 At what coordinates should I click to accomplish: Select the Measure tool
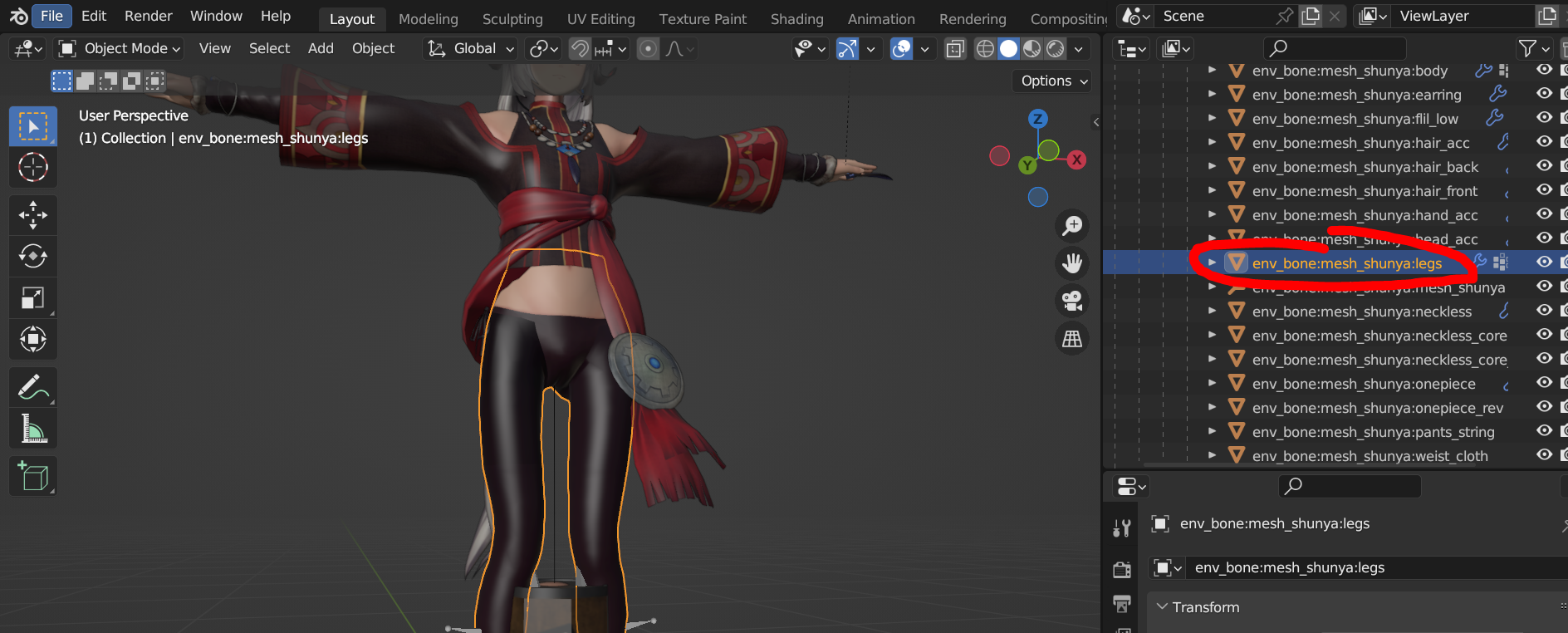tap(33, 429)
